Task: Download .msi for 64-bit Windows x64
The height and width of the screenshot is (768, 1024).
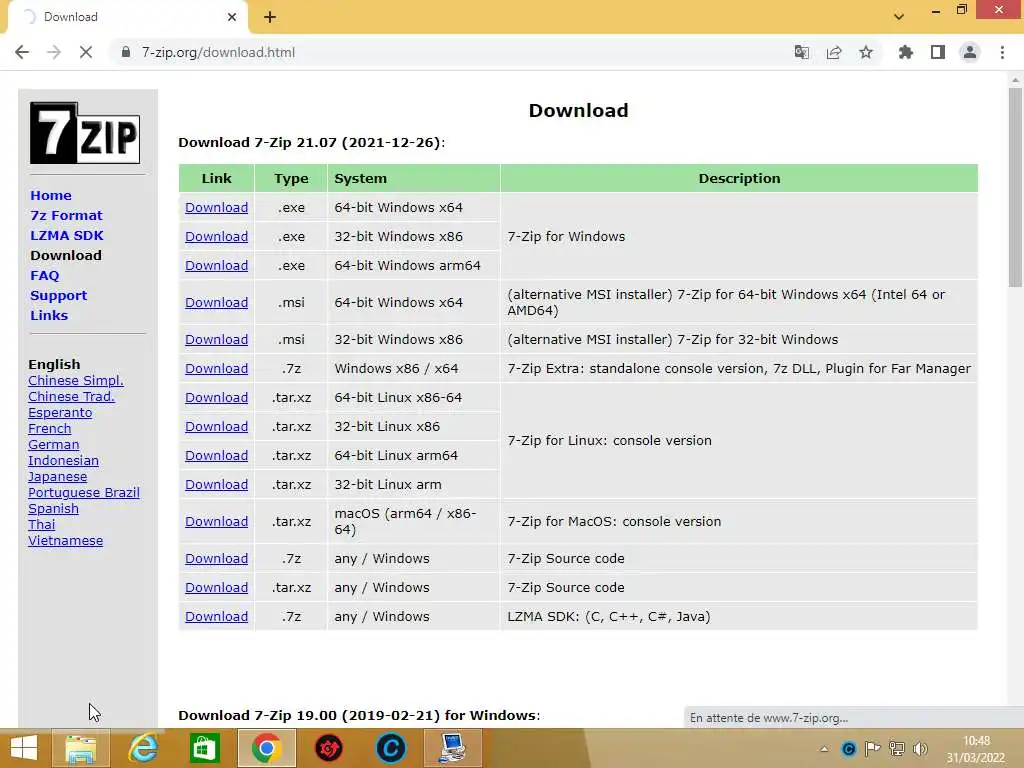Action: [x=216, y=302]
